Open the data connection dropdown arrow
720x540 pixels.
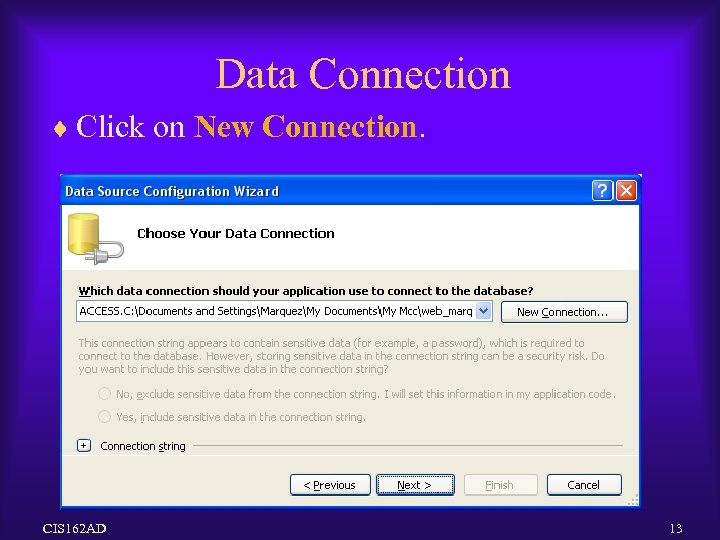click(483, 311)
